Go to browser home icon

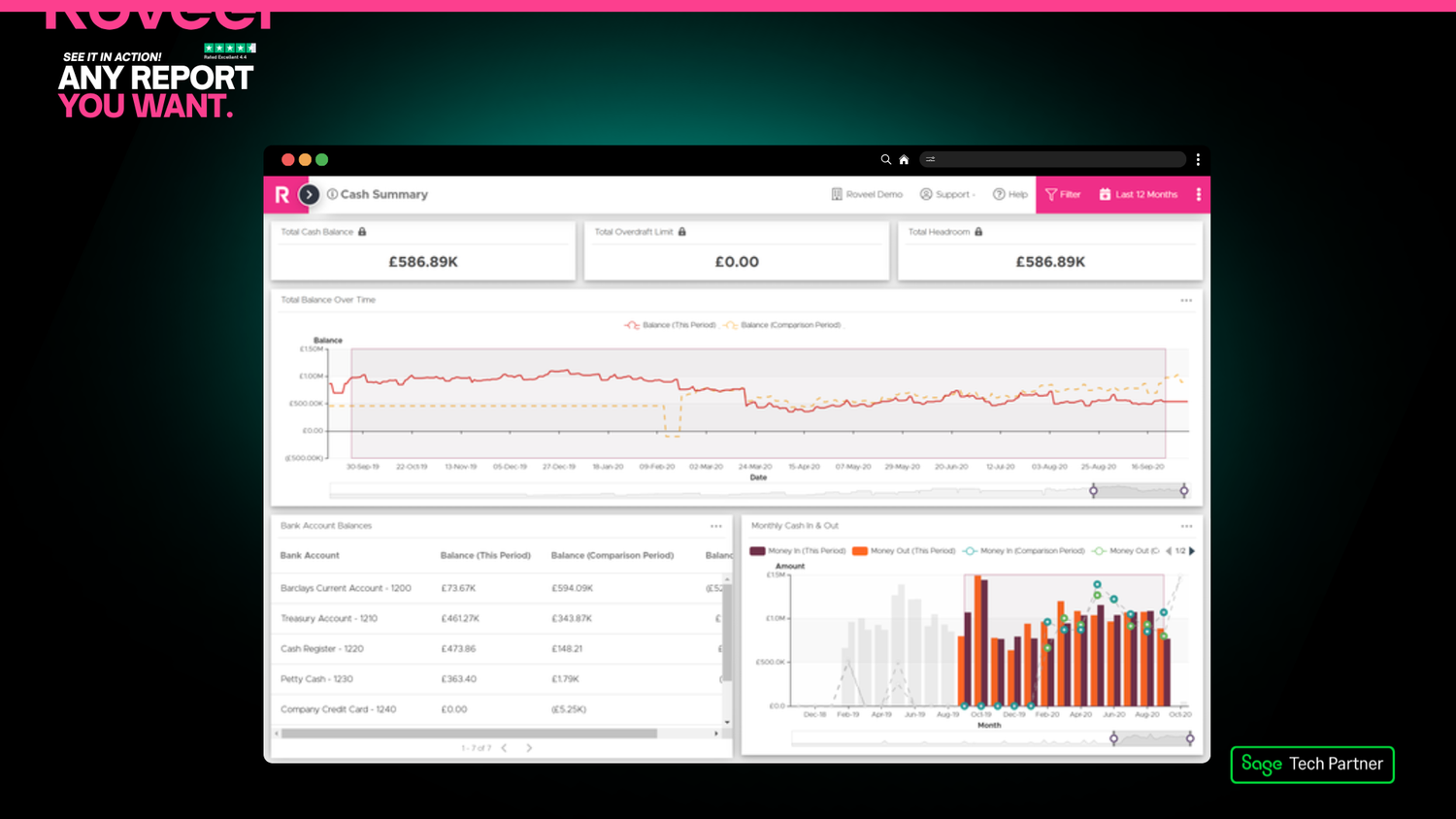(904, 159)
